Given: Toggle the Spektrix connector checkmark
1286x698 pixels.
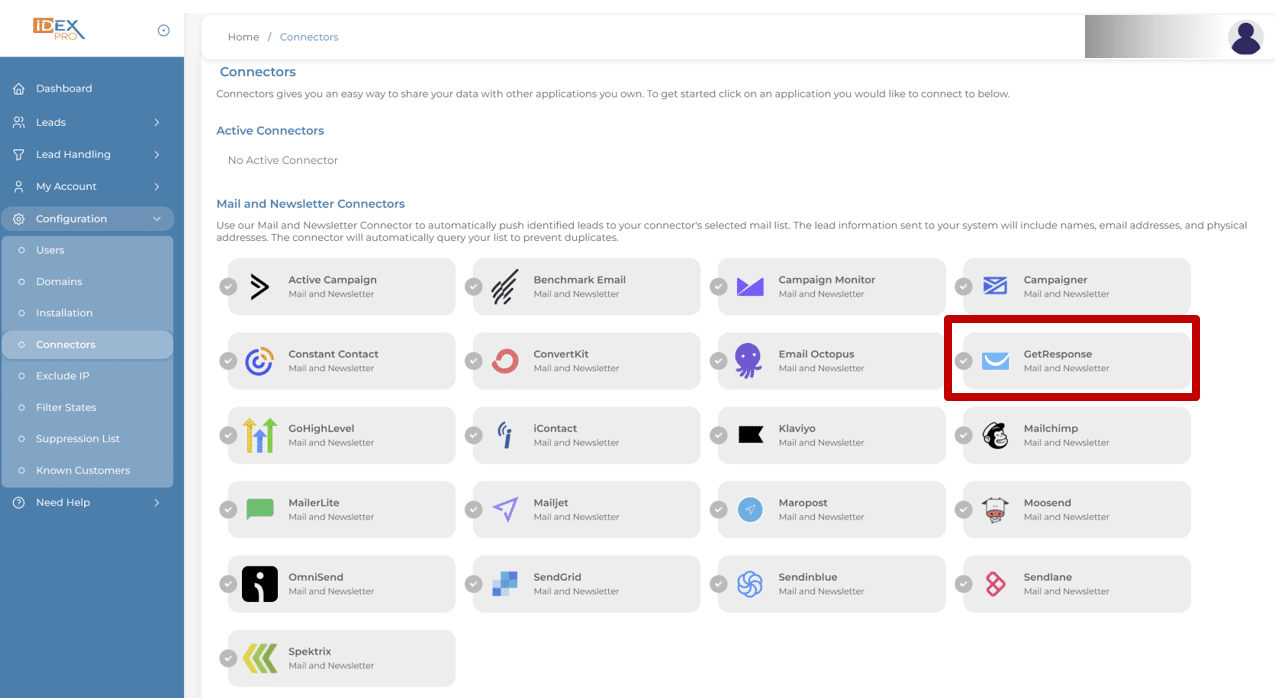Looking at the screenshot, I should (229, 658).
